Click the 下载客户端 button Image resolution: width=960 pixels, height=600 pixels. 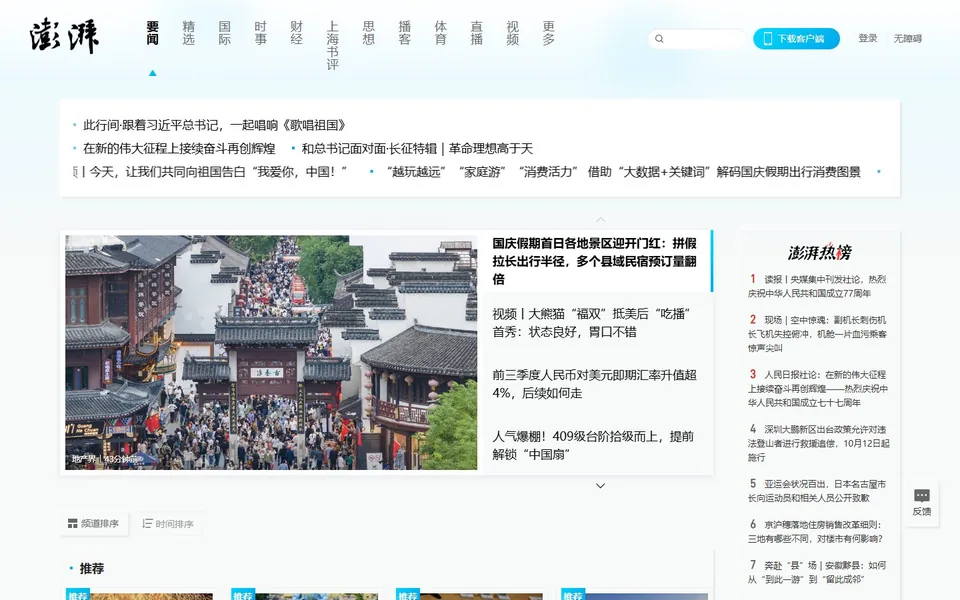tap(796, 39)
